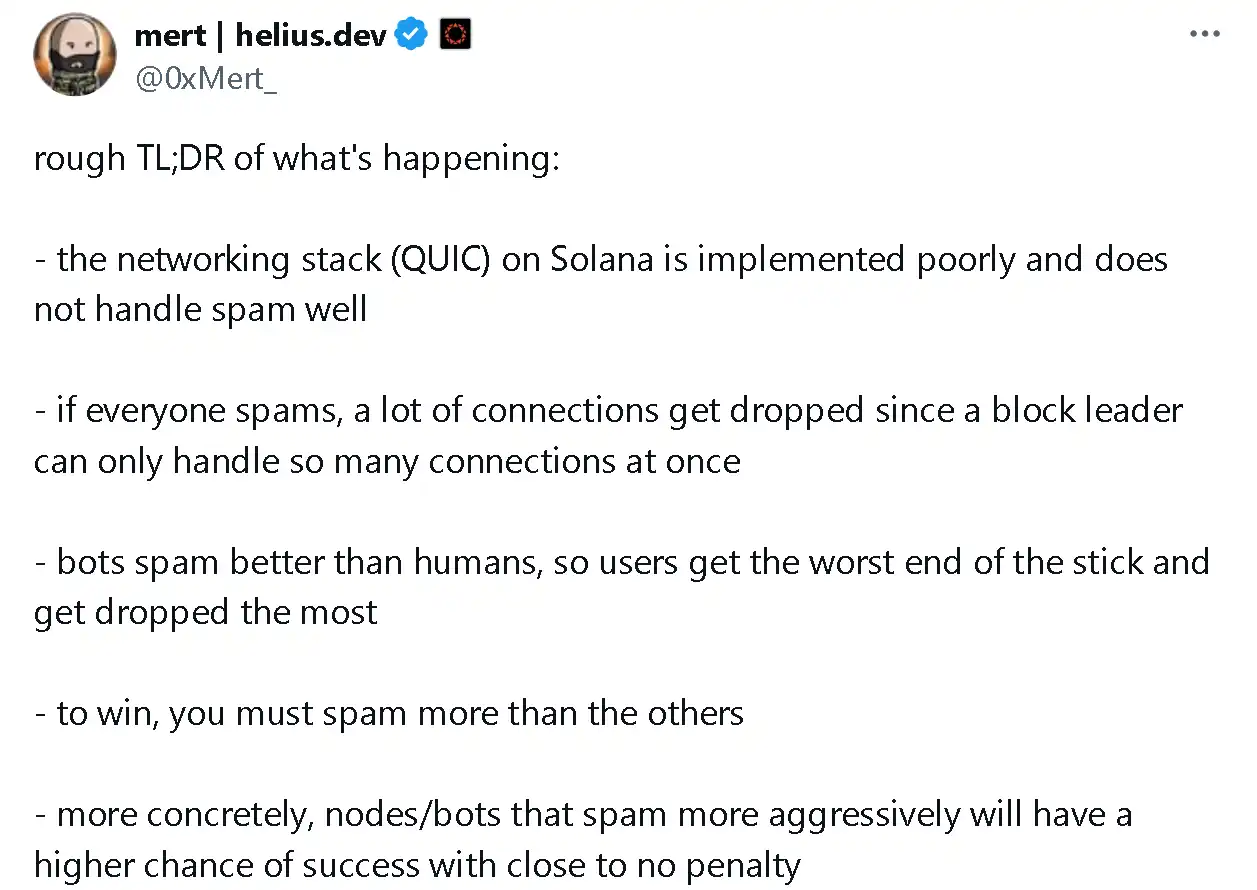Click the text "get dropped the most"
The image size is (1257, 890).
click(x=205, y=612)
